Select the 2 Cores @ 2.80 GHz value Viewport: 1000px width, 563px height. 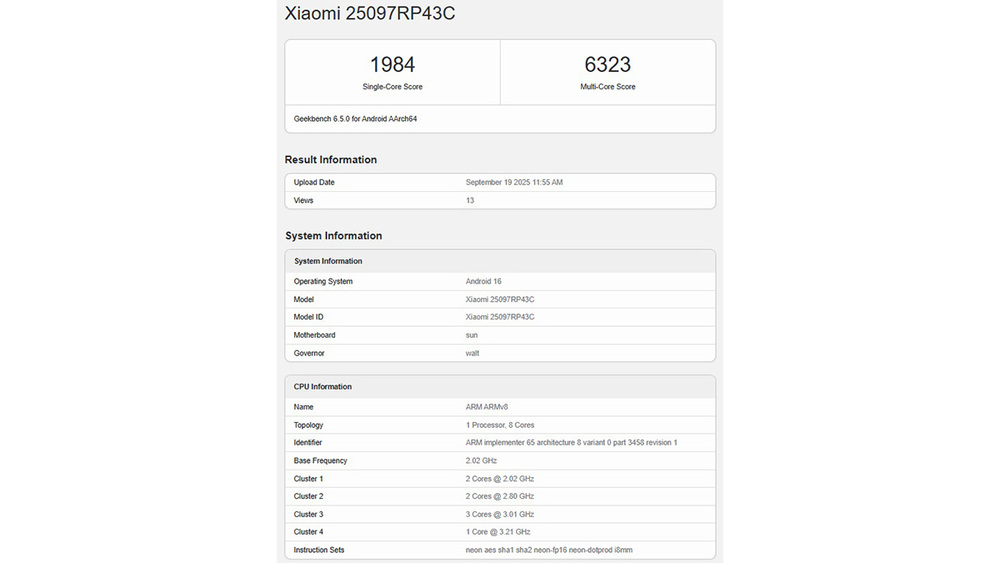coord(500,496)
